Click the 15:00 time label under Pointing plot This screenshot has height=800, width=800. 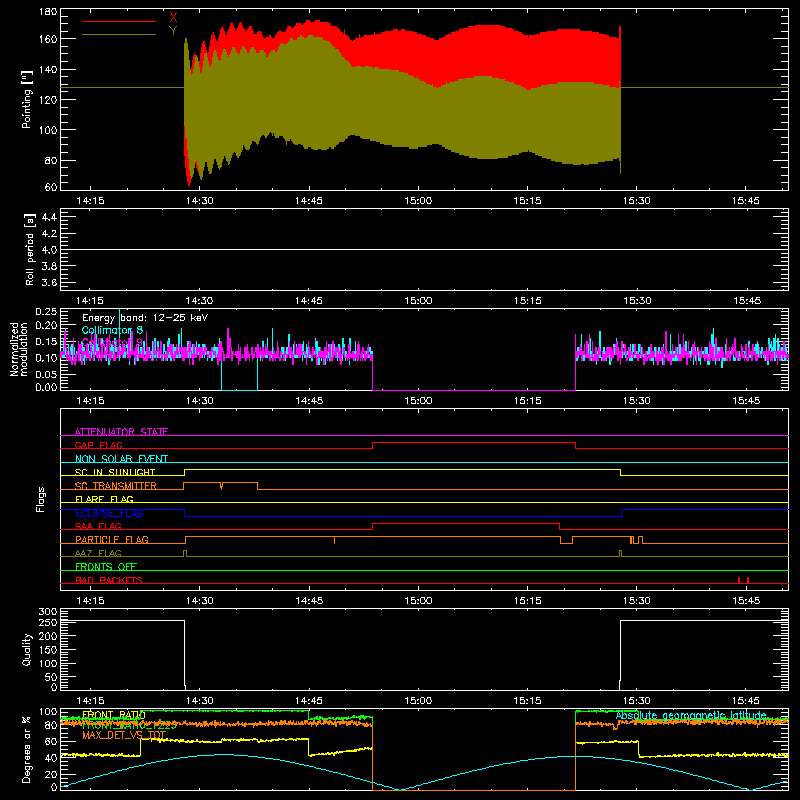click(418, 201)
